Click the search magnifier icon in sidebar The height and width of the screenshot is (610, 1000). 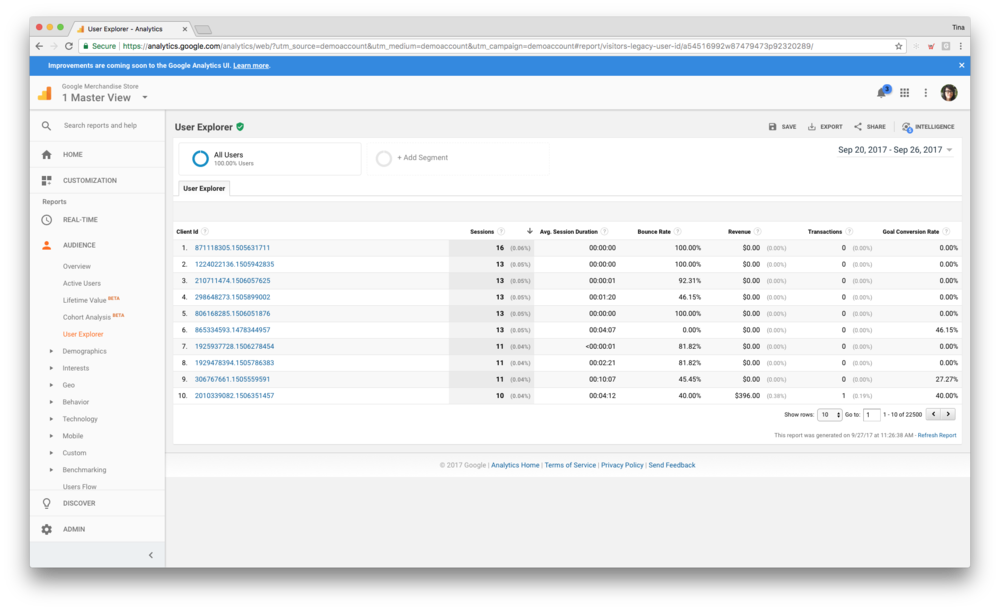[x=47, y=126]
